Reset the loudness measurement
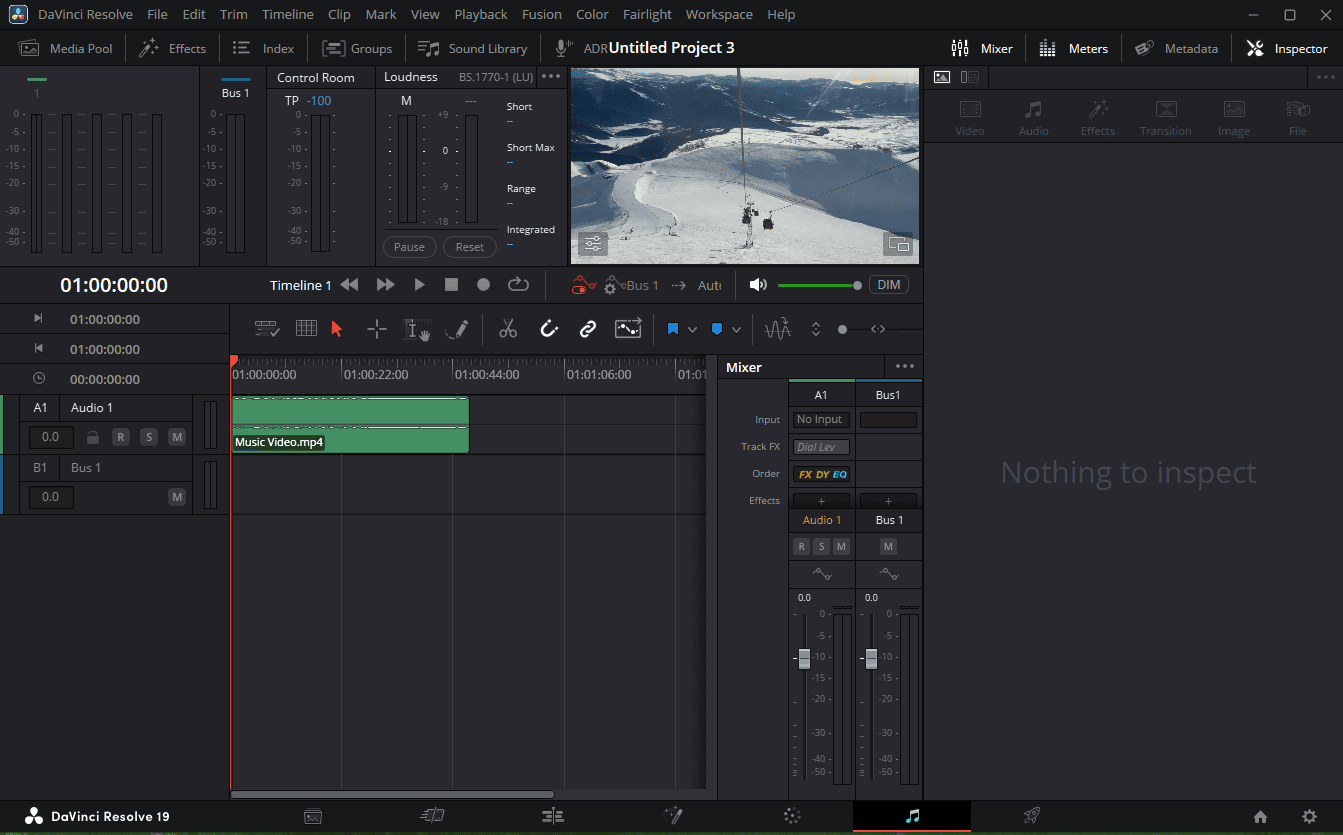The height and width of the screenshot is (835, 1343). click(470, 246)
